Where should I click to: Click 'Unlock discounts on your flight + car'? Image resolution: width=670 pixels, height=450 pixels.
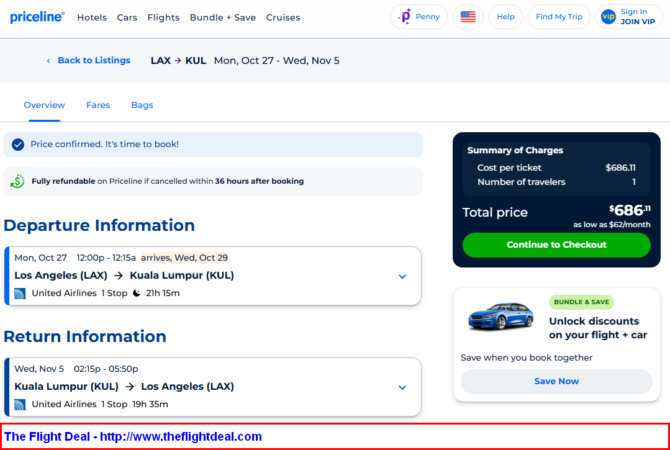point(598,328)
